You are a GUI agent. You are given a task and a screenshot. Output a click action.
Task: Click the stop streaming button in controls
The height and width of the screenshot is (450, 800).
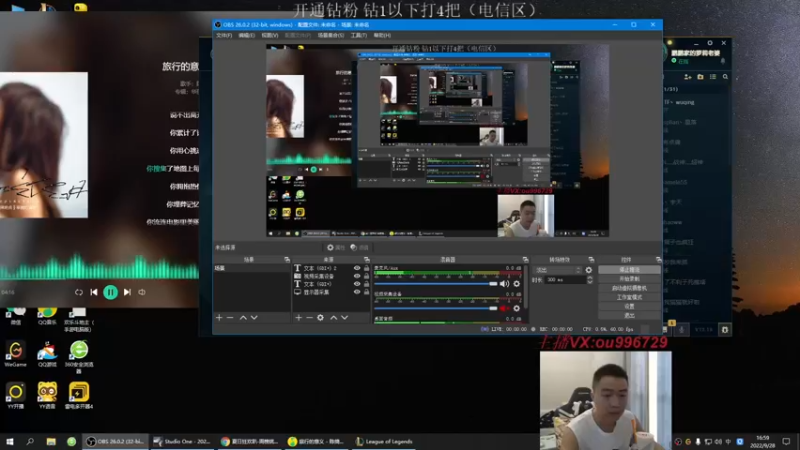coord(629,269)
